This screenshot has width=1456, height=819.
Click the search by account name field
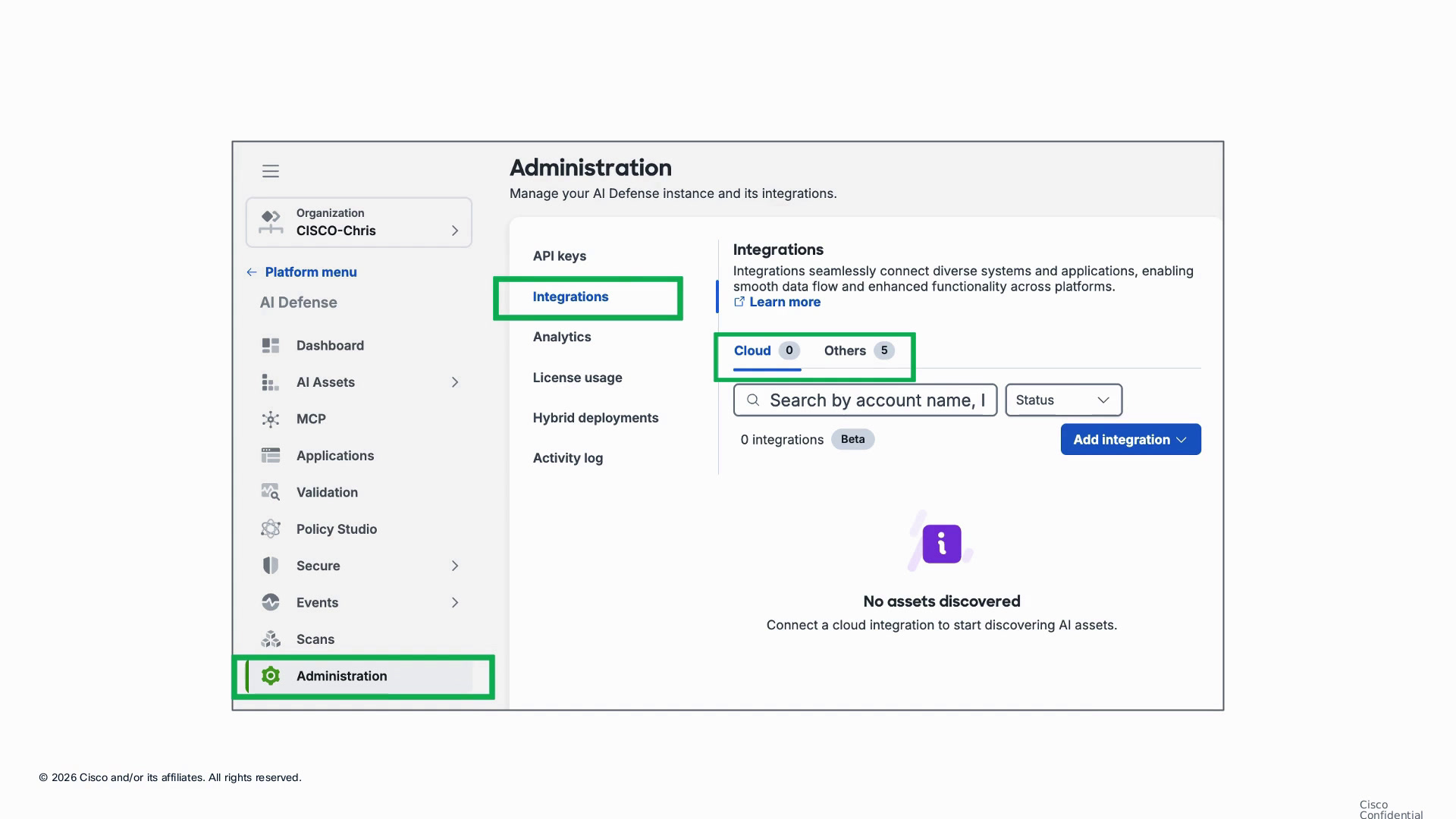pos(865,400)
